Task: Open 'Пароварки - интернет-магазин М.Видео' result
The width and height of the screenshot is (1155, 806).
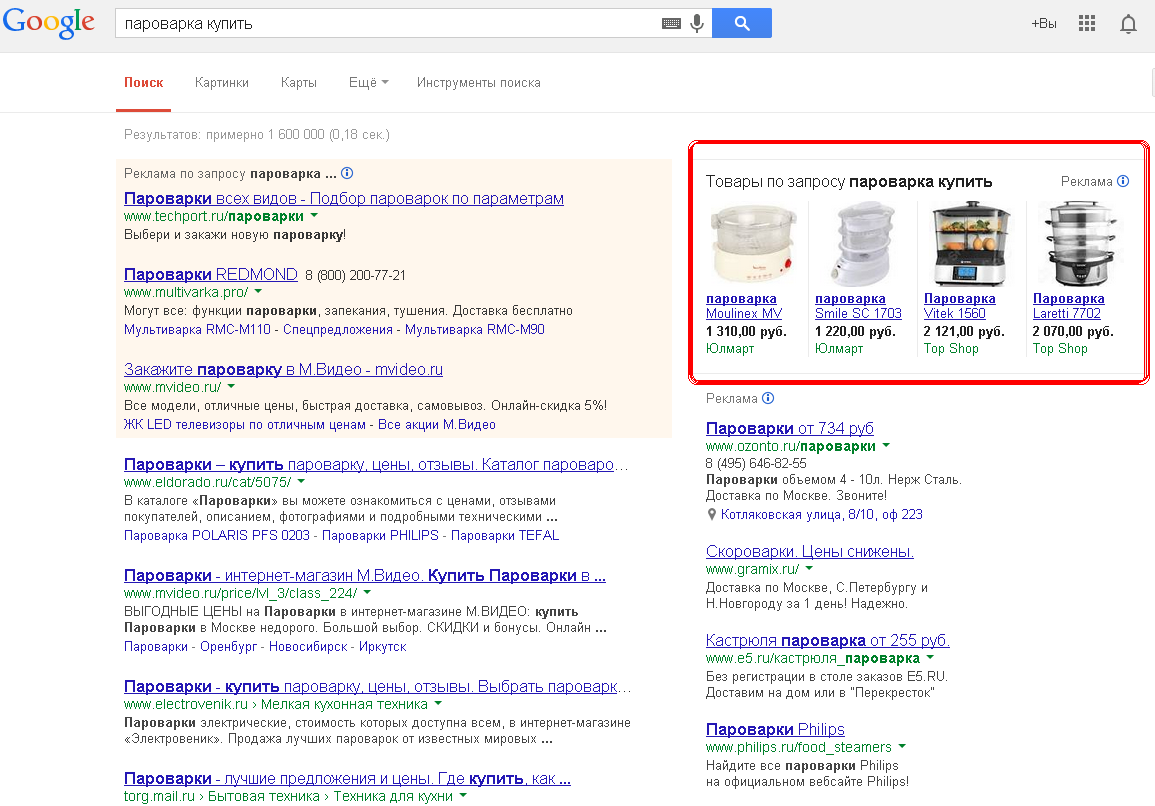Action: pyautogui.click(x=365, y=575)
